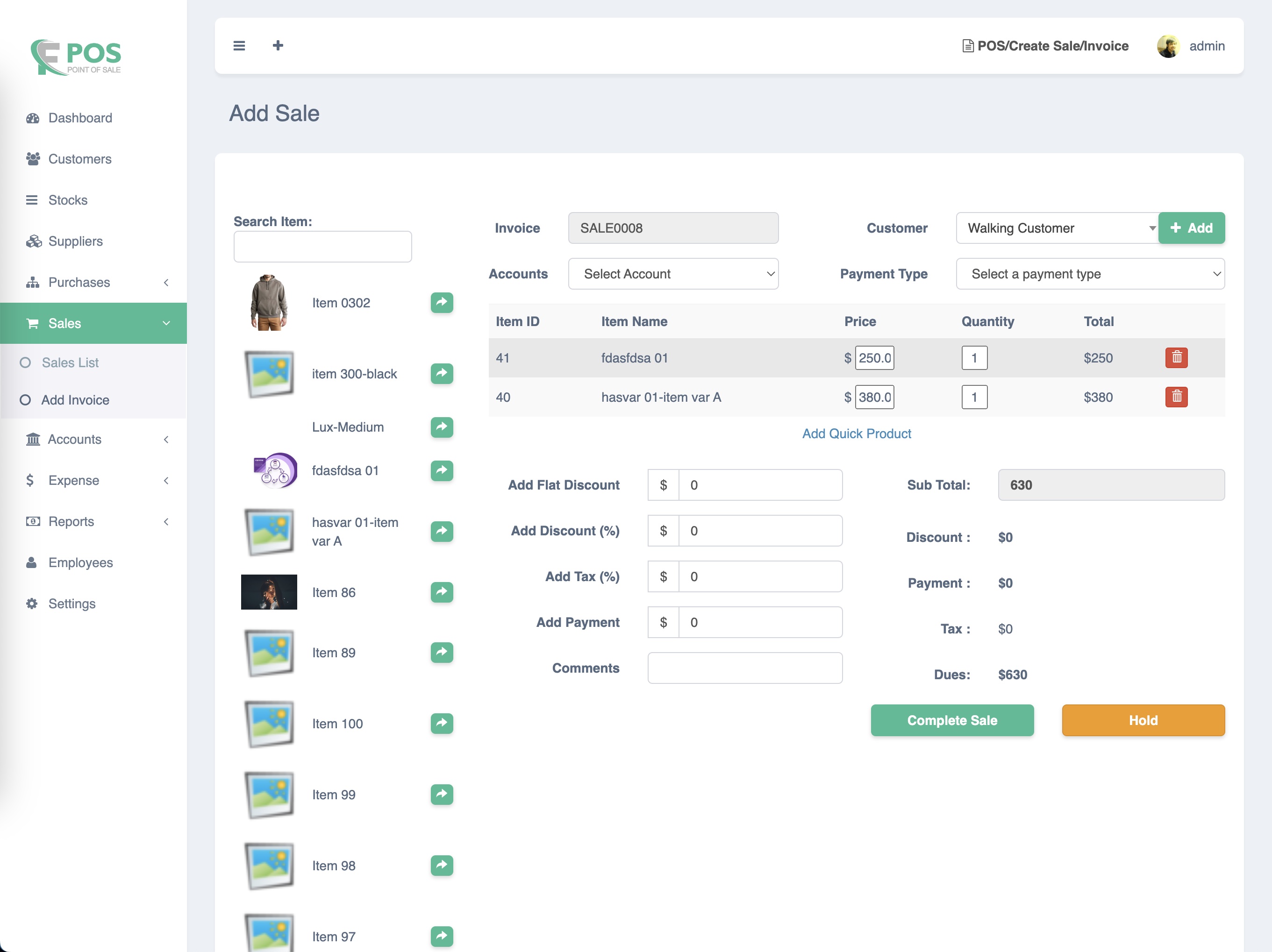Viewport: 1272px width, 952px height.
Task: Click the hamburger menu icon
Action: [x=239, y=45]
